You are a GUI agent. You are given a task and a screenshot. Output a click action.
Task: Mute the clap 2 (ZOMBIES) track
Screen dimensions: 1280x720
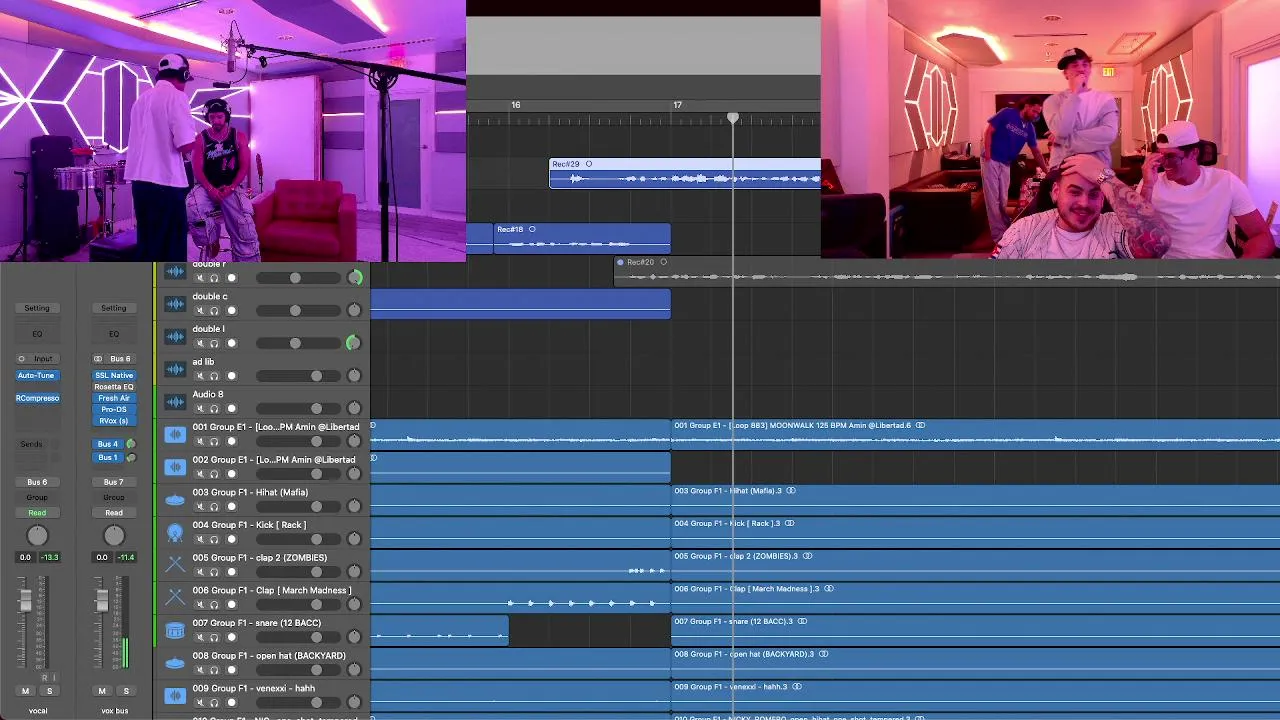[x=199, y=572]
